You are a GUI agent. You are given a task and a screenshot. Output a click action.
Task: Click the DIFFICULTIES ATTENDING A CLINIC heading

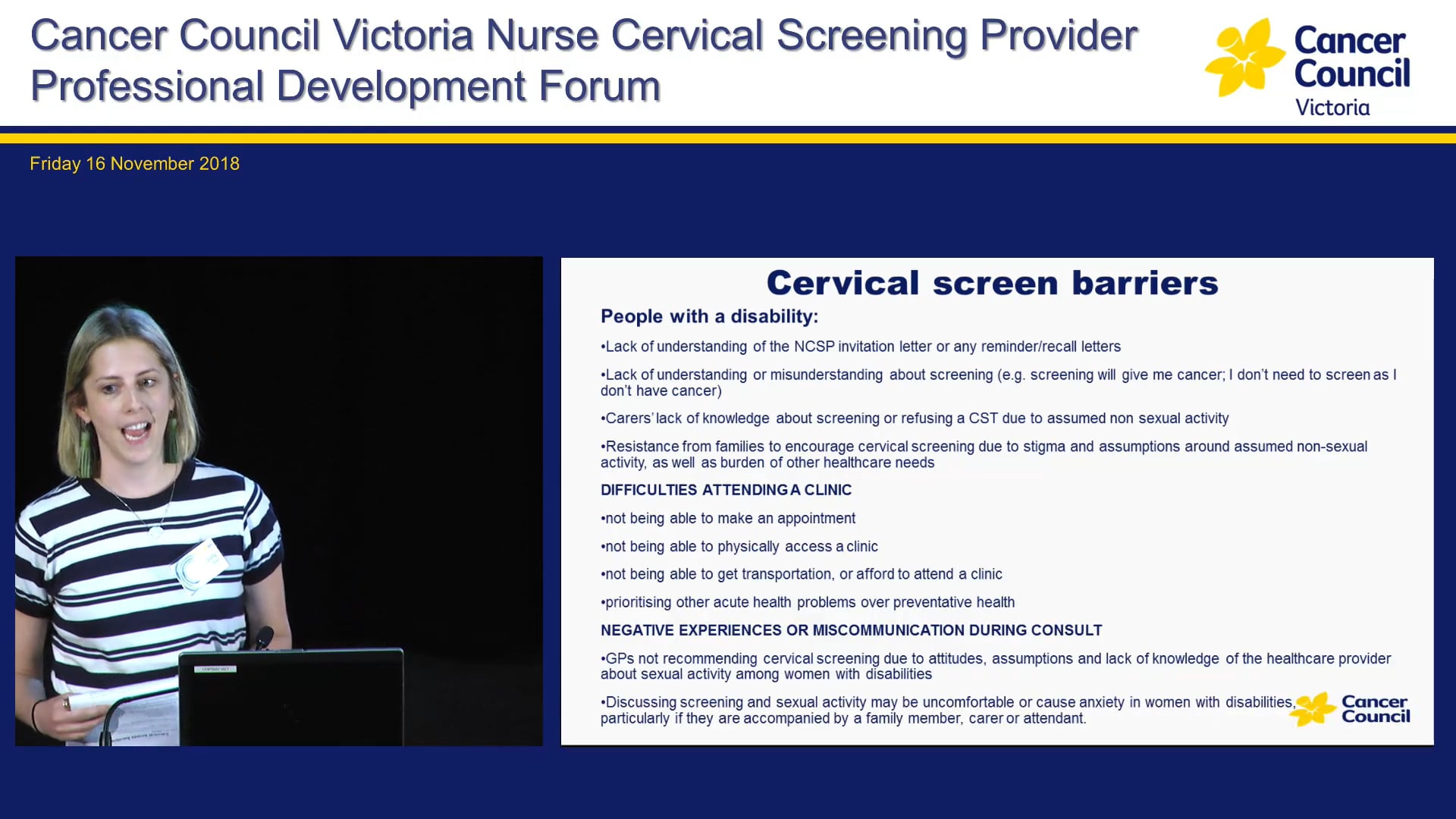pos(726,490)
